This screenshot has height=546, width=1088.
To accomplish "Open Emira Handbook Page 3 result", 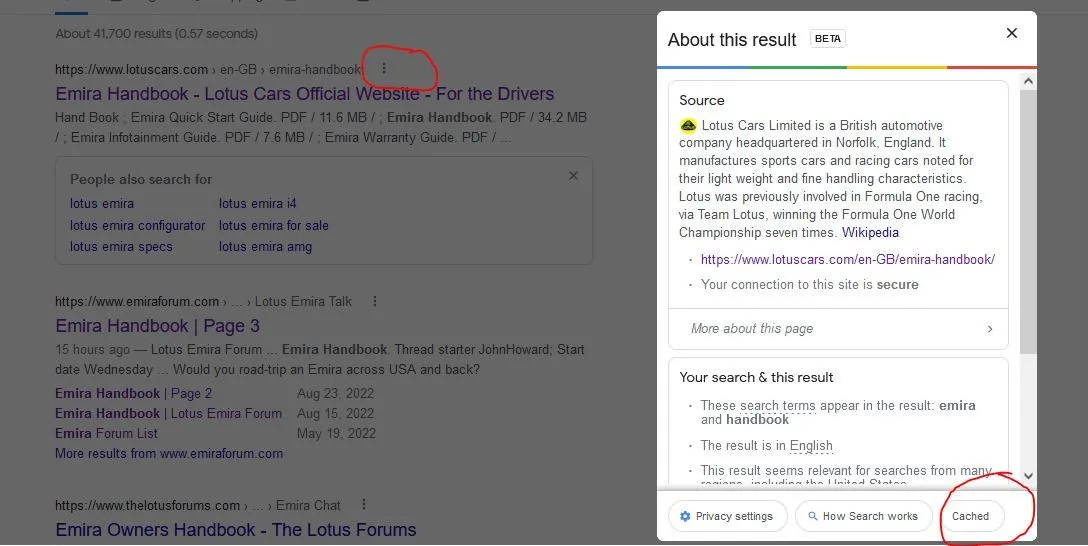I will pyautogui.click(x=157, y=326).
